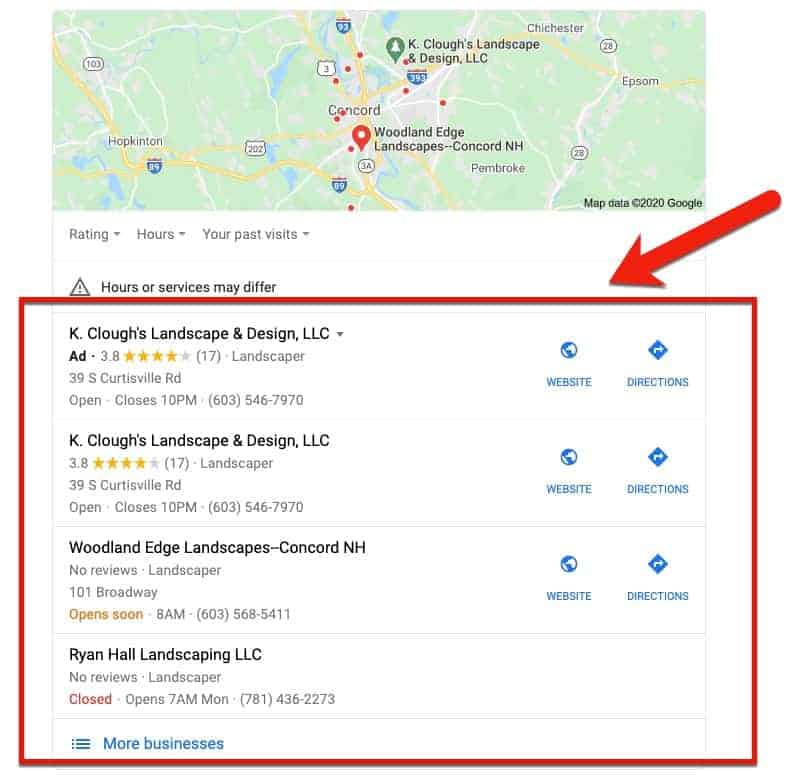
Task: Open website for the K. Clough's ad listing
Action: click(569, 363)
